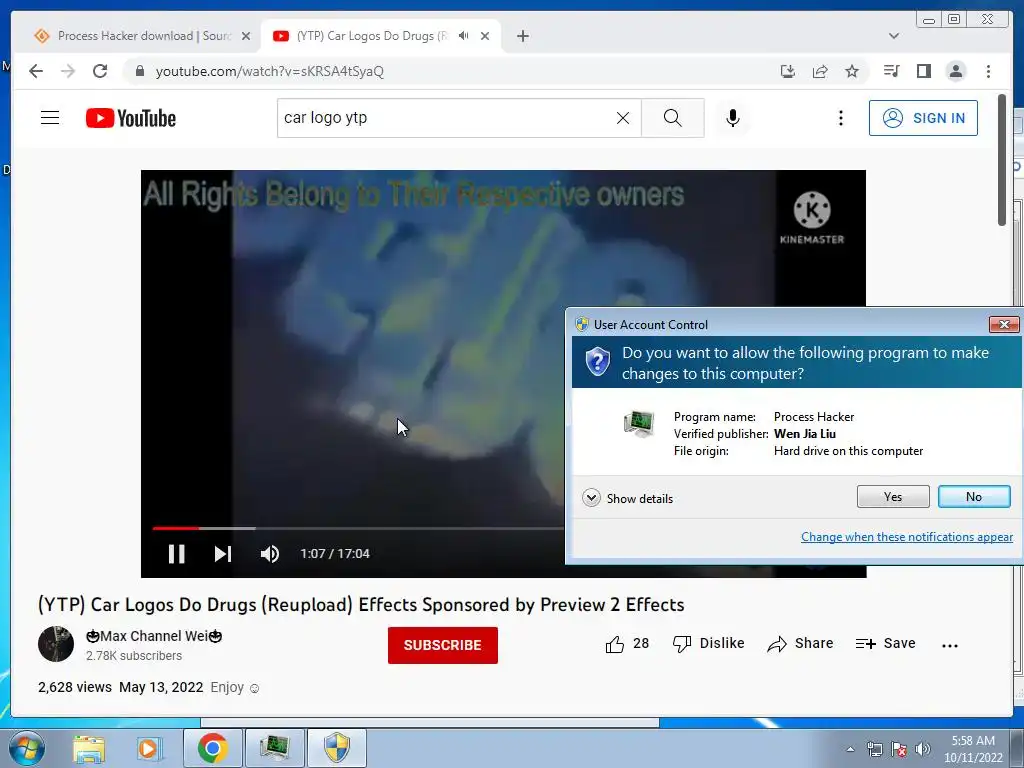Open a new browser tab

[522, 36]
